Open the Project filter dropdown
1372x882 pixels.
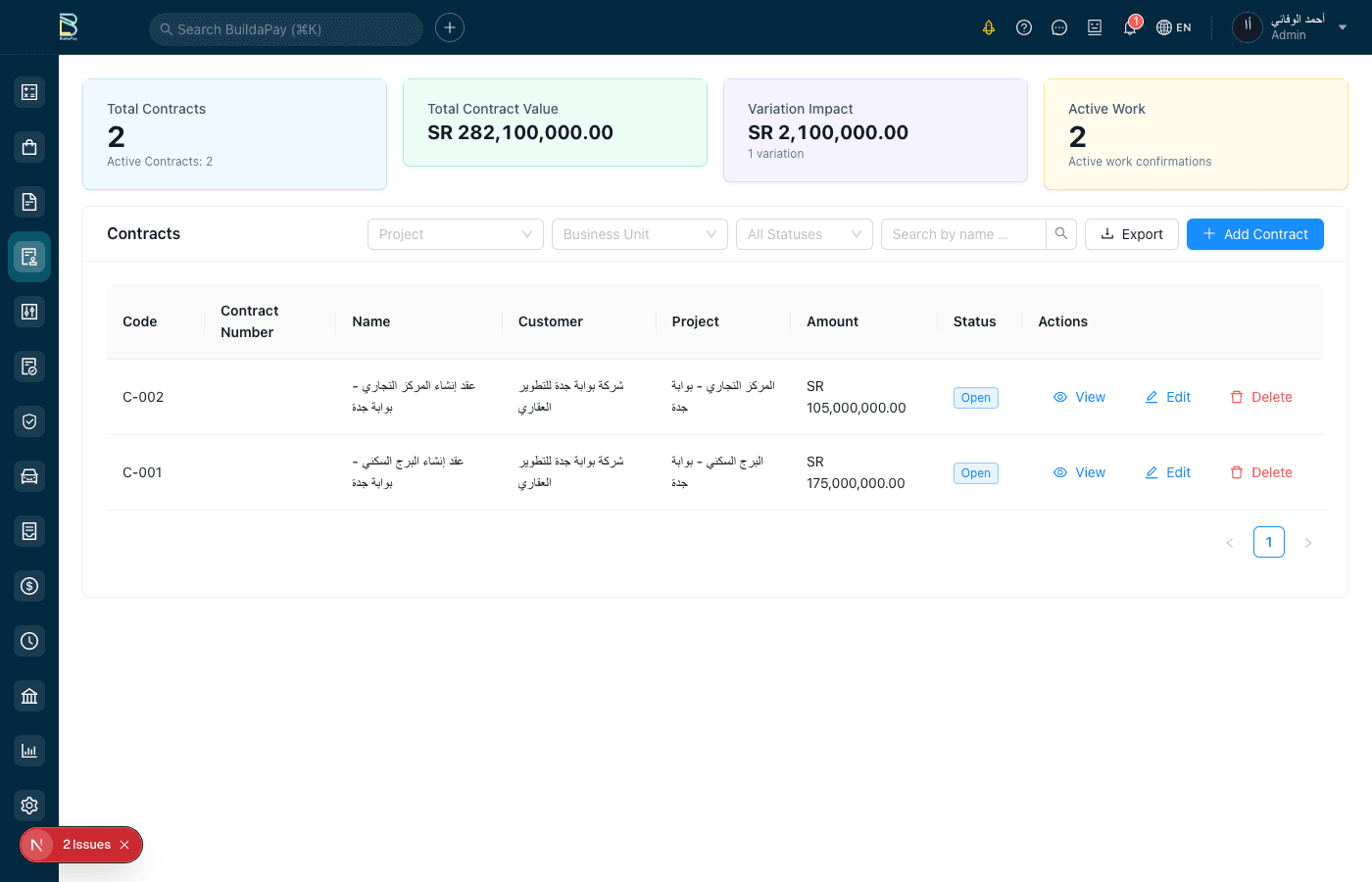pyautogui.click(x=455, y=233)
